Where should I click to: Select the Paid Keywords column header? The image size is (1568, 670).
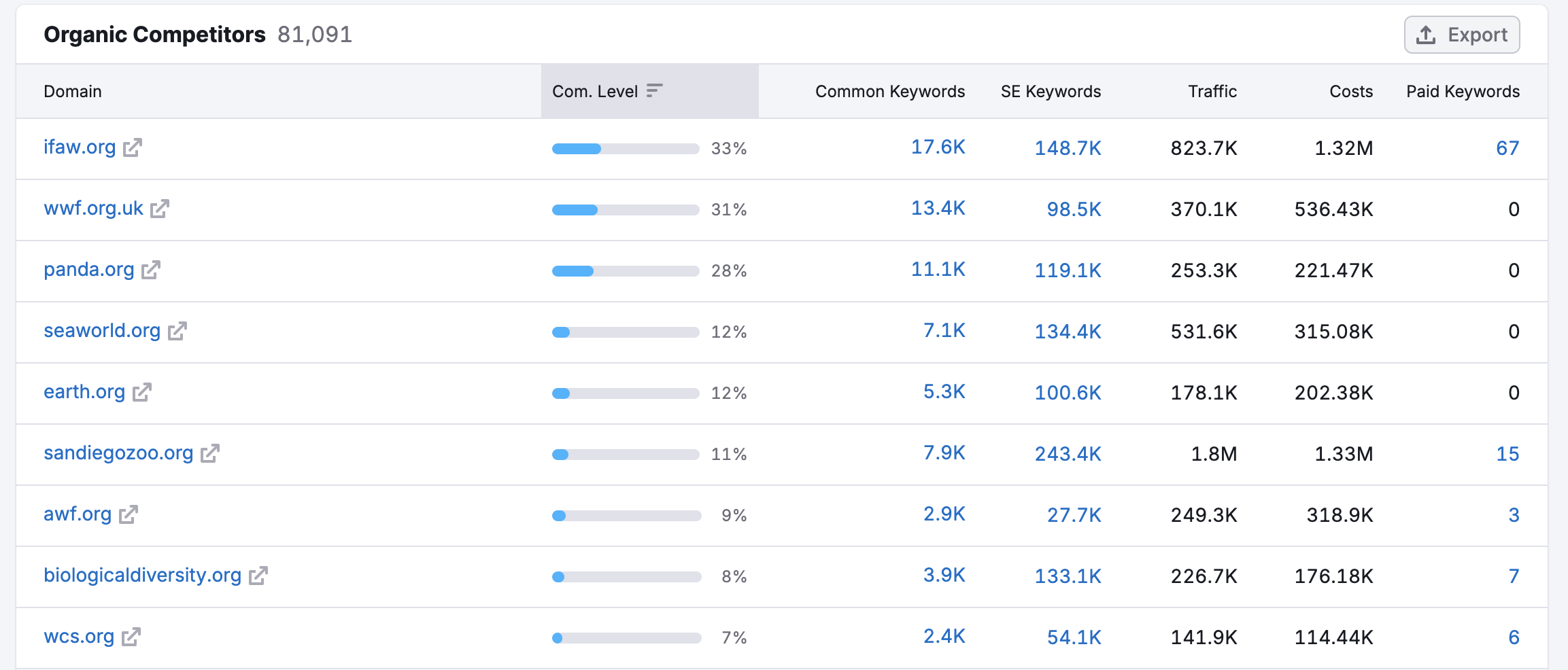tap(1462, 91)
